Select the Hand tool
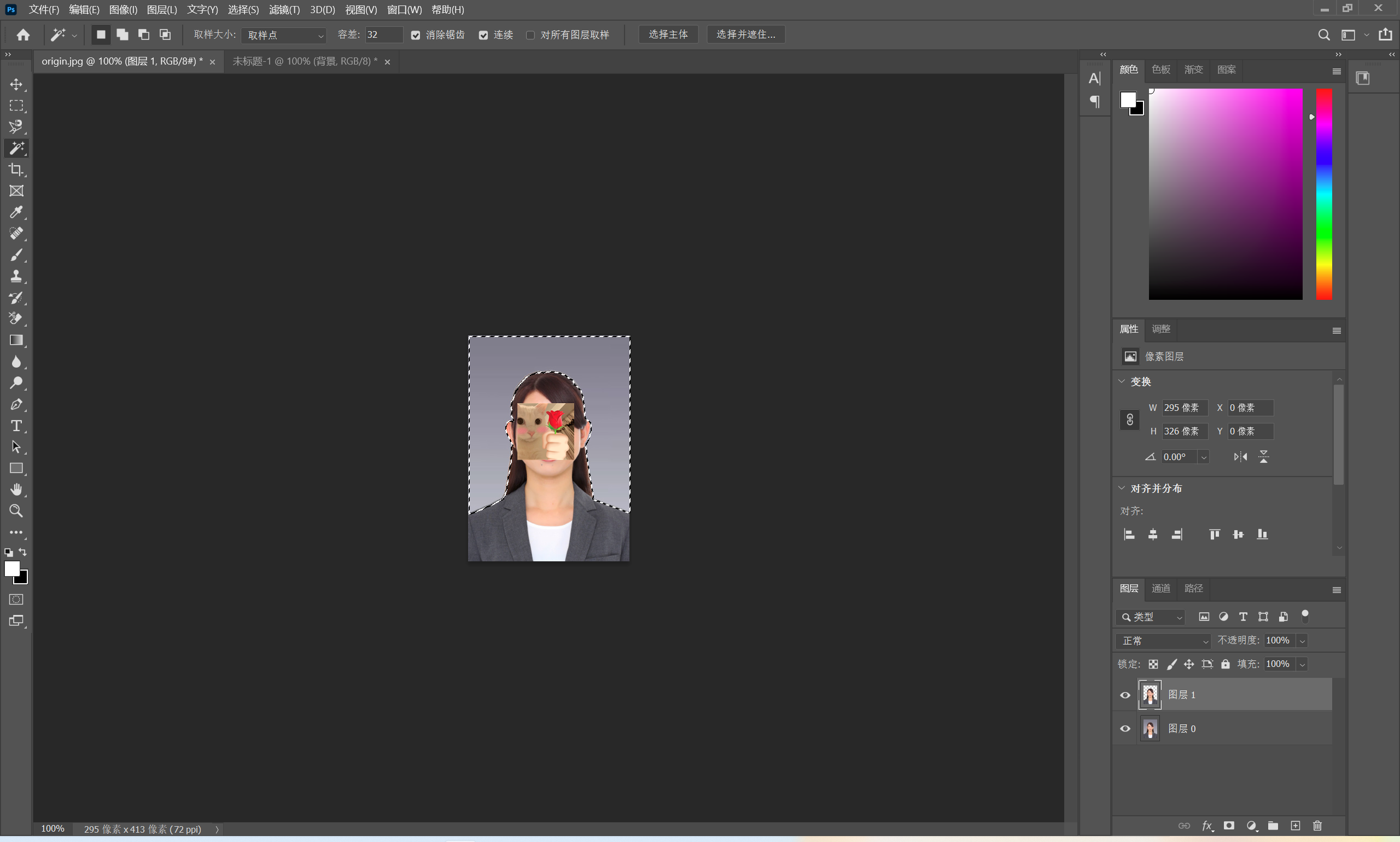The width and height of the screenshot is (1400, 842). [x=16, y=489]
